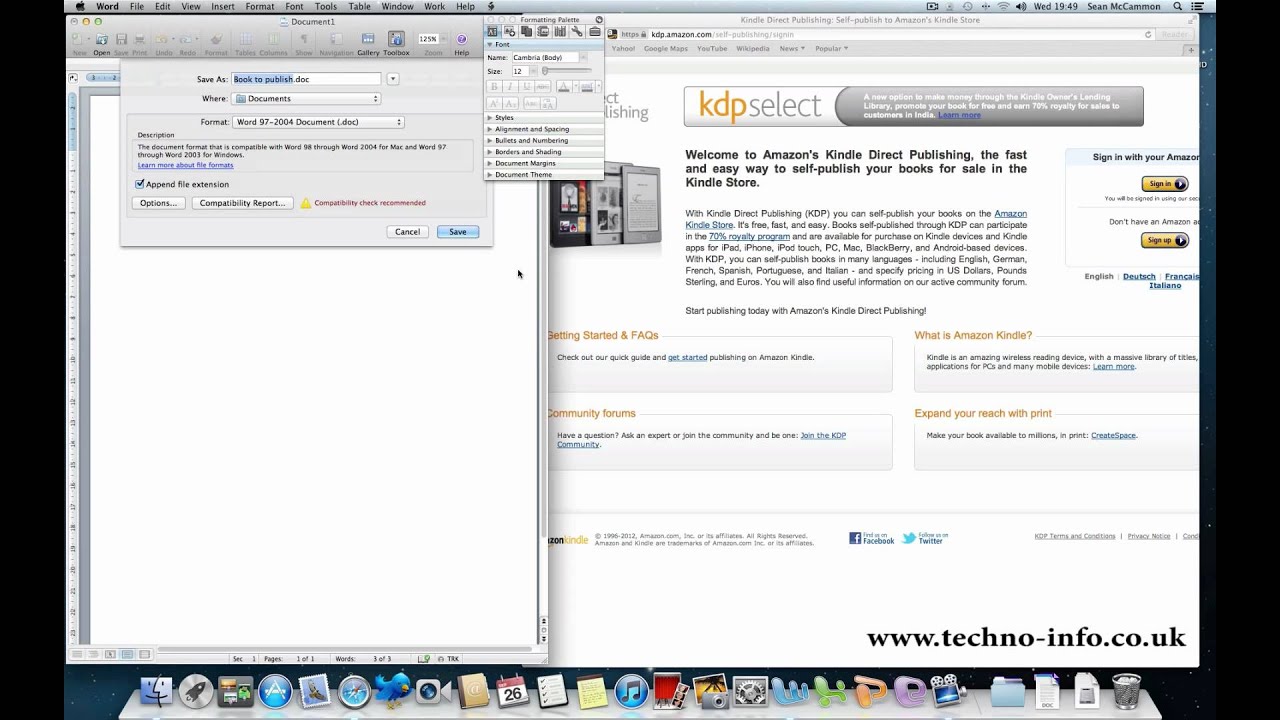Open the Window menu
Viewport: 1280px width, 720px height.
click(x=397, y=6)
